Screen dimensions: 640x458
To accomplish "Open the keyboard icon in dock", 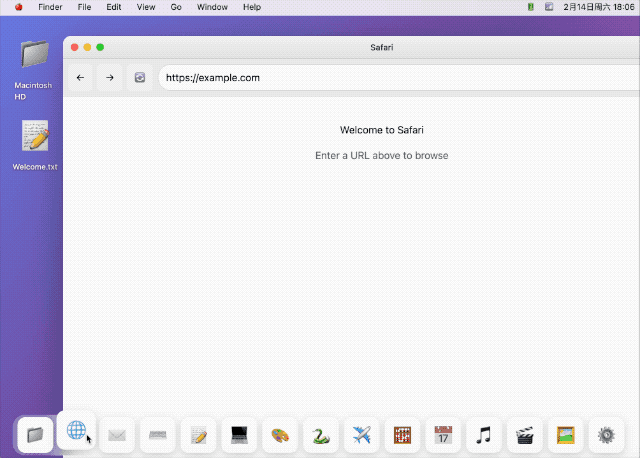I will pyautogui.click(x=158, y=435).
